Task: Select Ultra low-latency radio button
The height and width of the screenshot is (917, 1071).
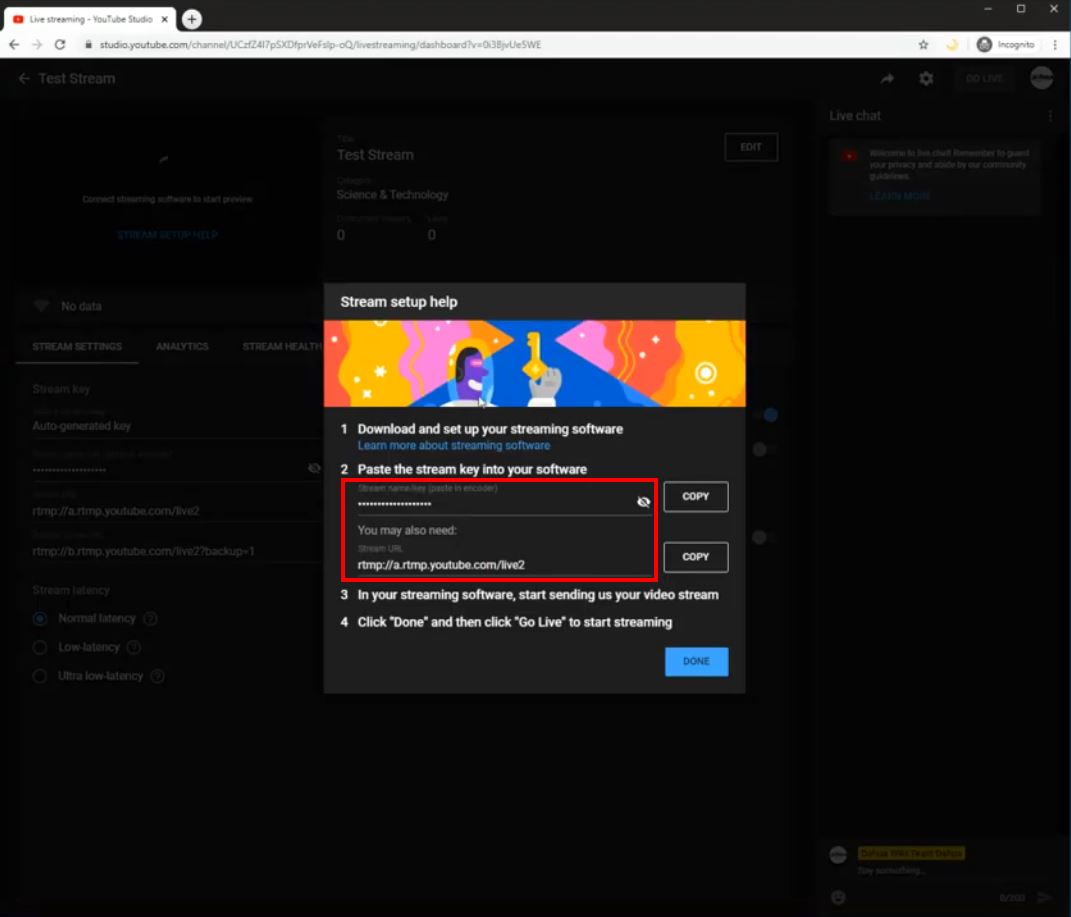Action: (40, 676)
